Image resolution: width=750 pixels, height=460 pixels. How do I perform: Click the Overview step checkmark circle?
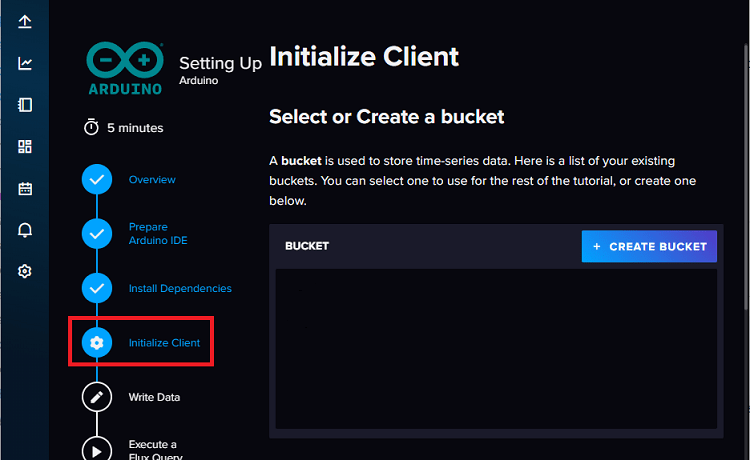click(97, 180)
